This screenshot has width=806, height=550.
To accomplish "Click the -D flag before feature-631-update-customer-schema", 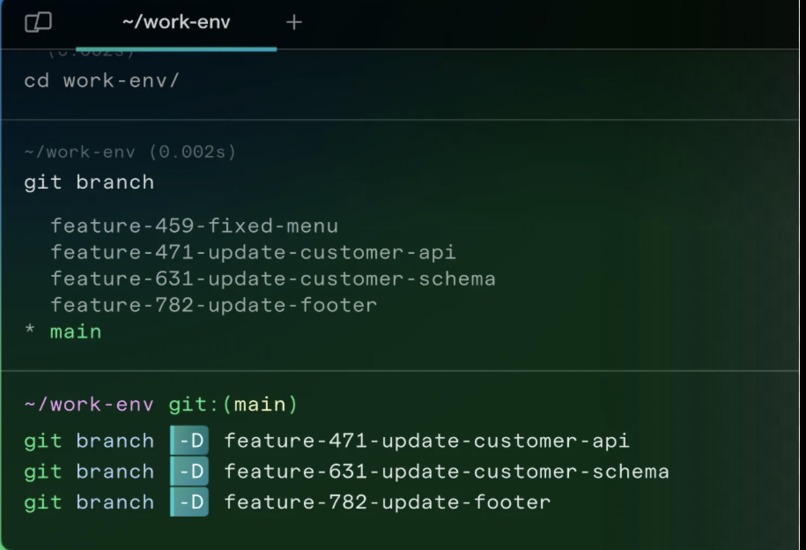I will pos(189,471).
